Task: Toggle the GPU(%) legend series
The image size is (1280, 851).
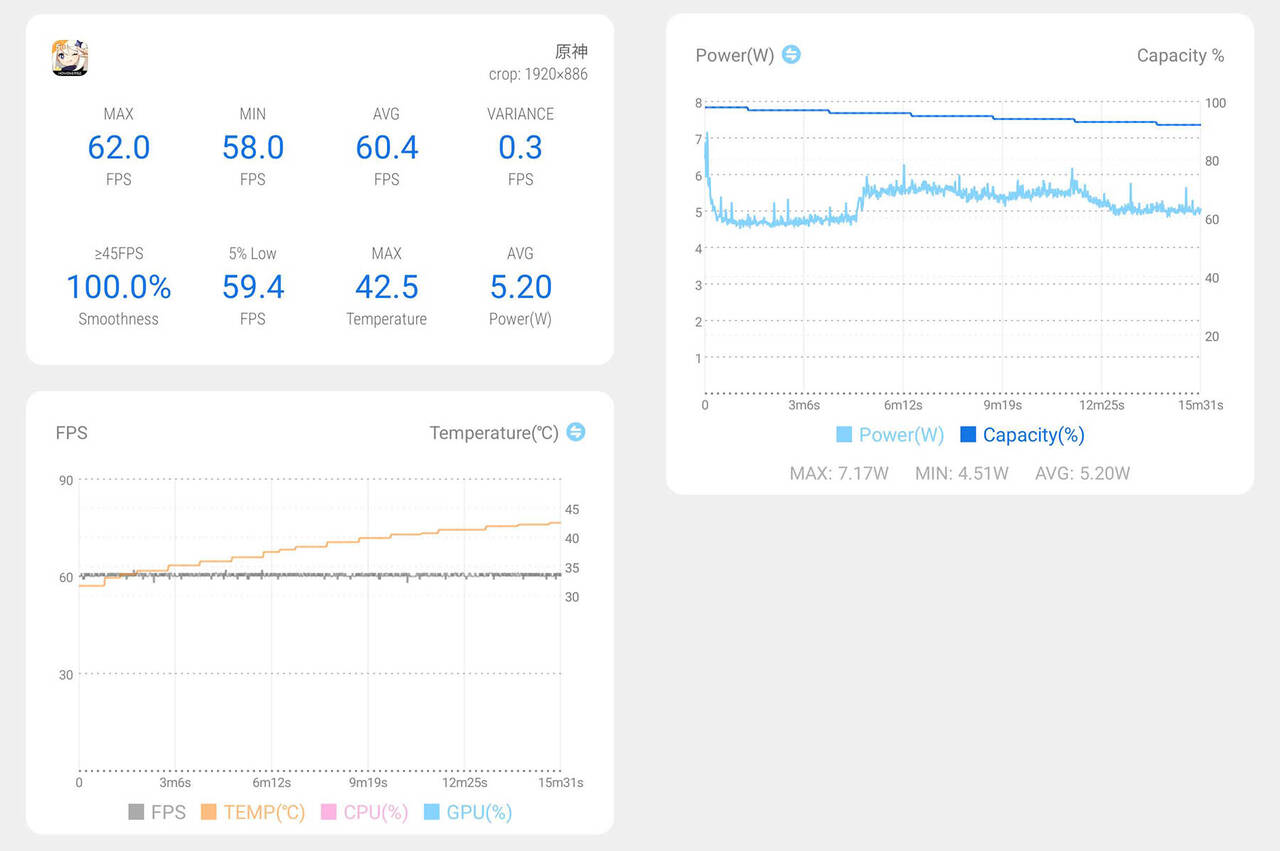Action: click(468, 812)
